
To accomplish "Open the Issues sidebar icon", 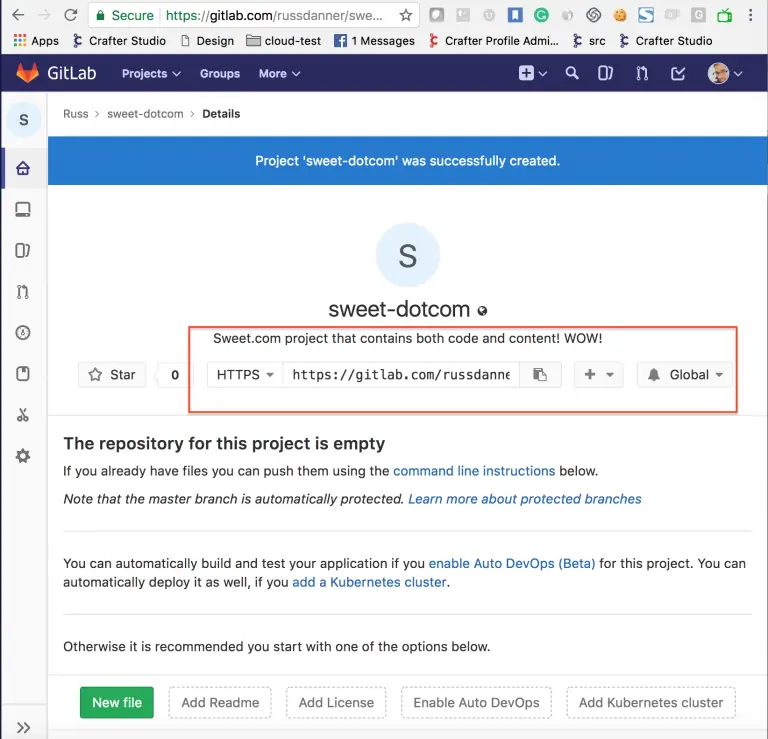I will (x=23, y=251).
